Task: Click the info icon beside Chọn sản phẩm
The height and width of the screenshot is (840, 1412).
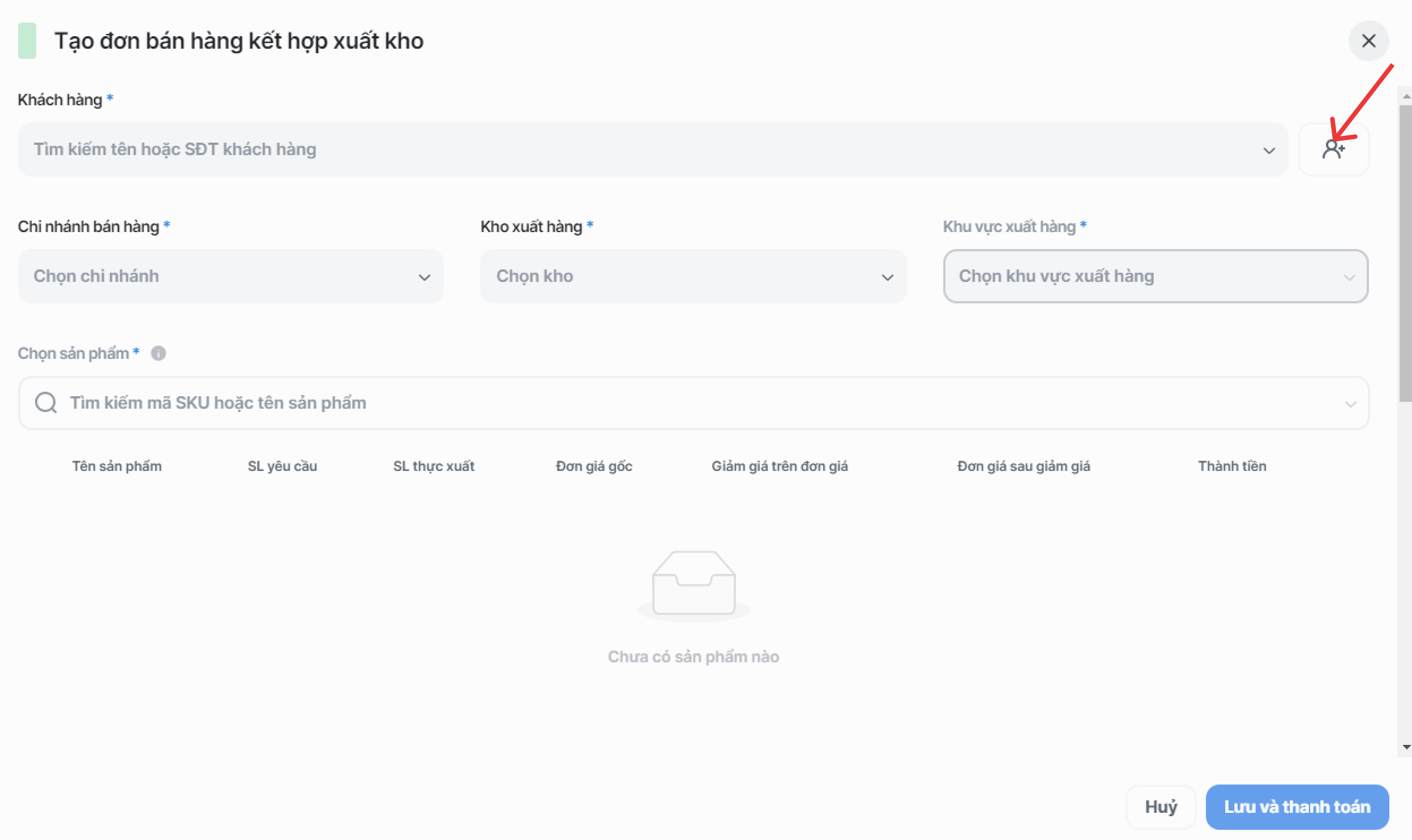Action: (x=159, y=353)
